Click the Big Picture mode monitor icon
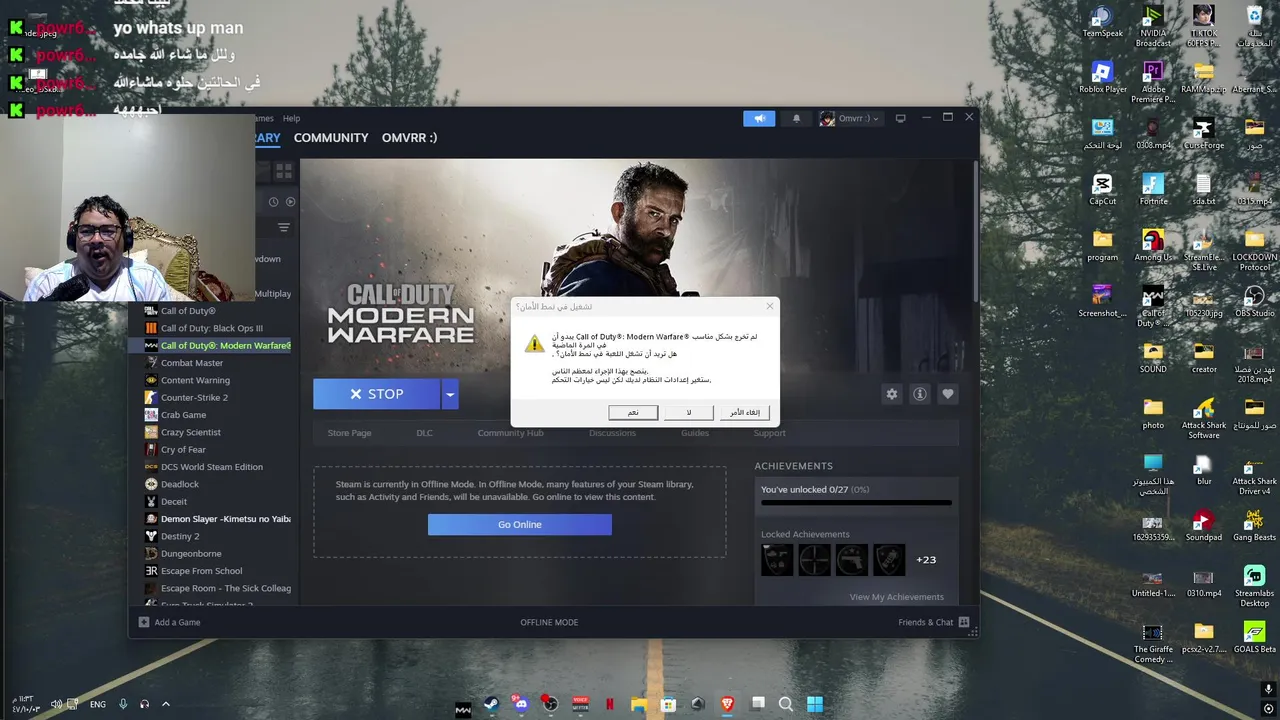The height and width of the screenshot is (720, 1280). click(900, 118)
